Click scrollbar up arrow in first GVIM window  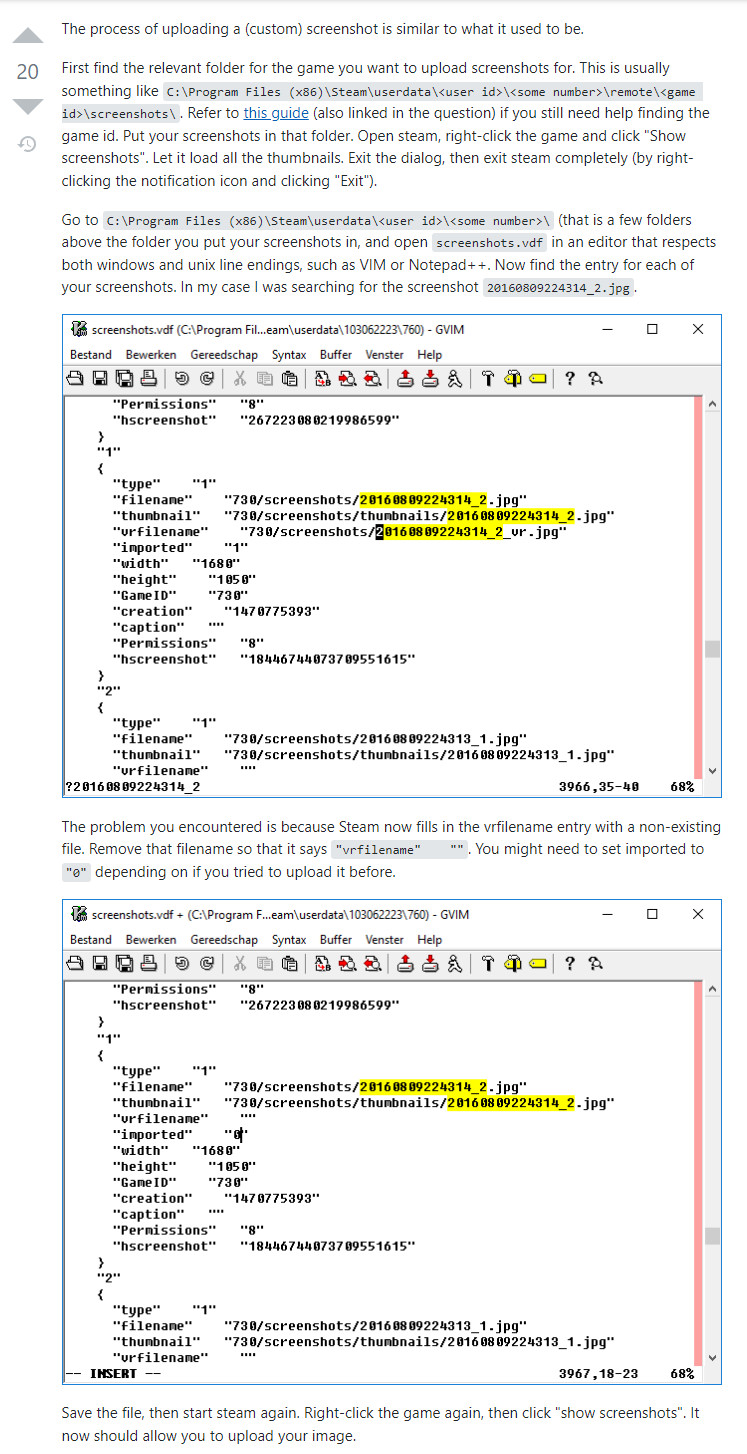[x=712, y=404]
